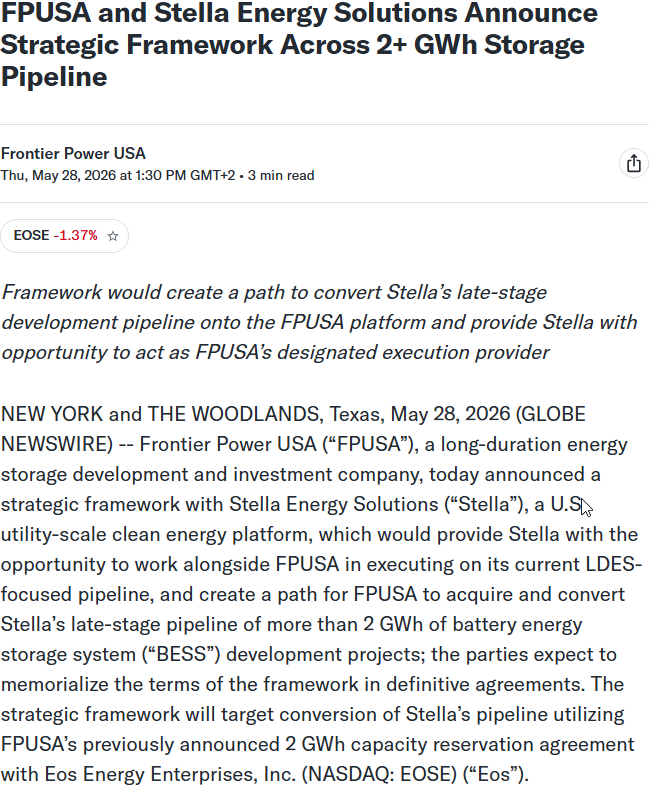Click the -1.37% price change value

pos(76,235)
